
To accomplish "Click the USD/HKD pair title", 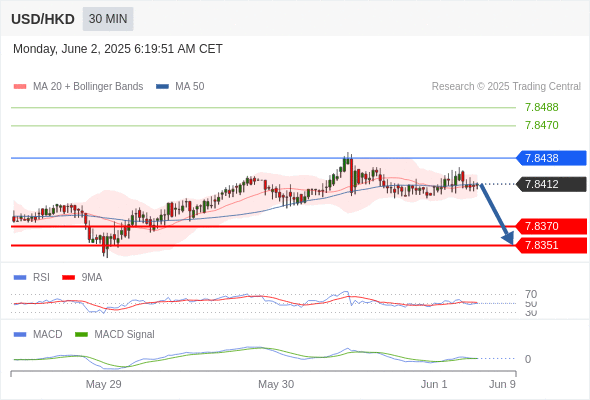I will (x=43, y=19).
